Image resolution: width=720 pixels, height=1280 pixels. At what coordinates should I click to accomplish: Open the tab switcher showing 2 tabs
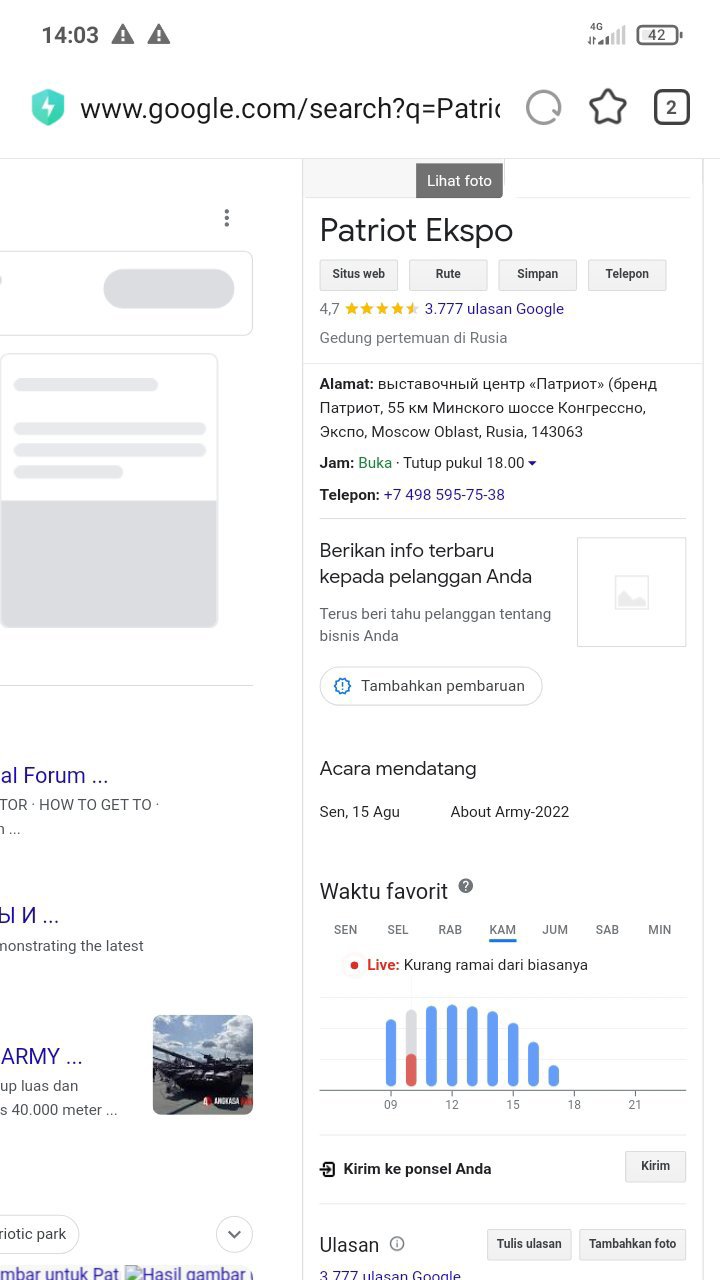pos(671,108)
